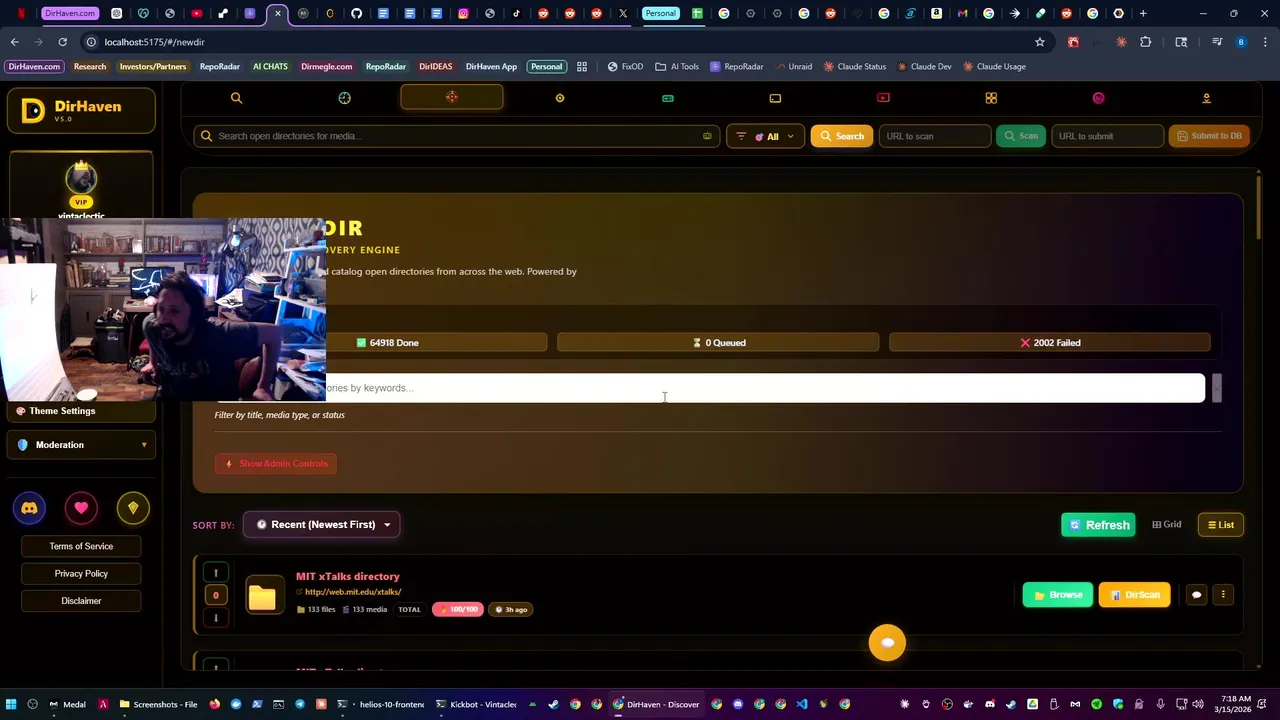The image size is (1280, 720).
Task: Open Theme Settings in sidebar
Action: [x=81, y=411]
